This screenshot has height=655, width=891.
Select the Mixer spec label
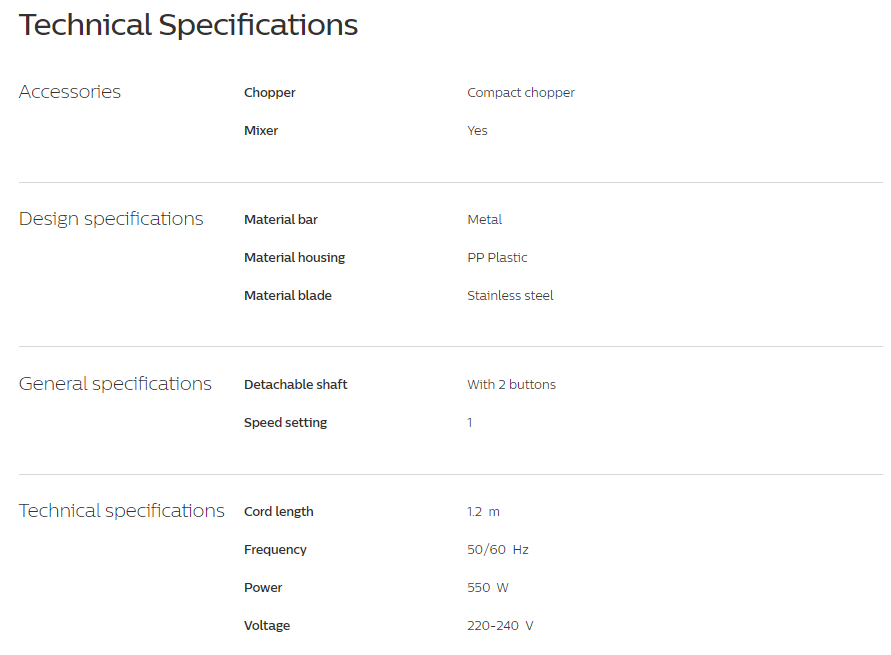(261, 131)
